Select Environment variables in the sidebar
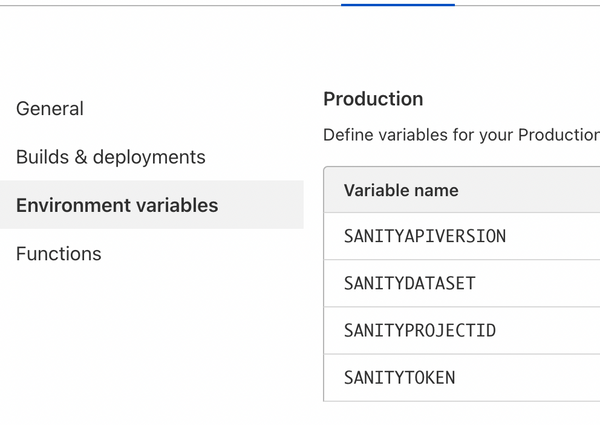The image size is (600, 425). tap(117, 205)
